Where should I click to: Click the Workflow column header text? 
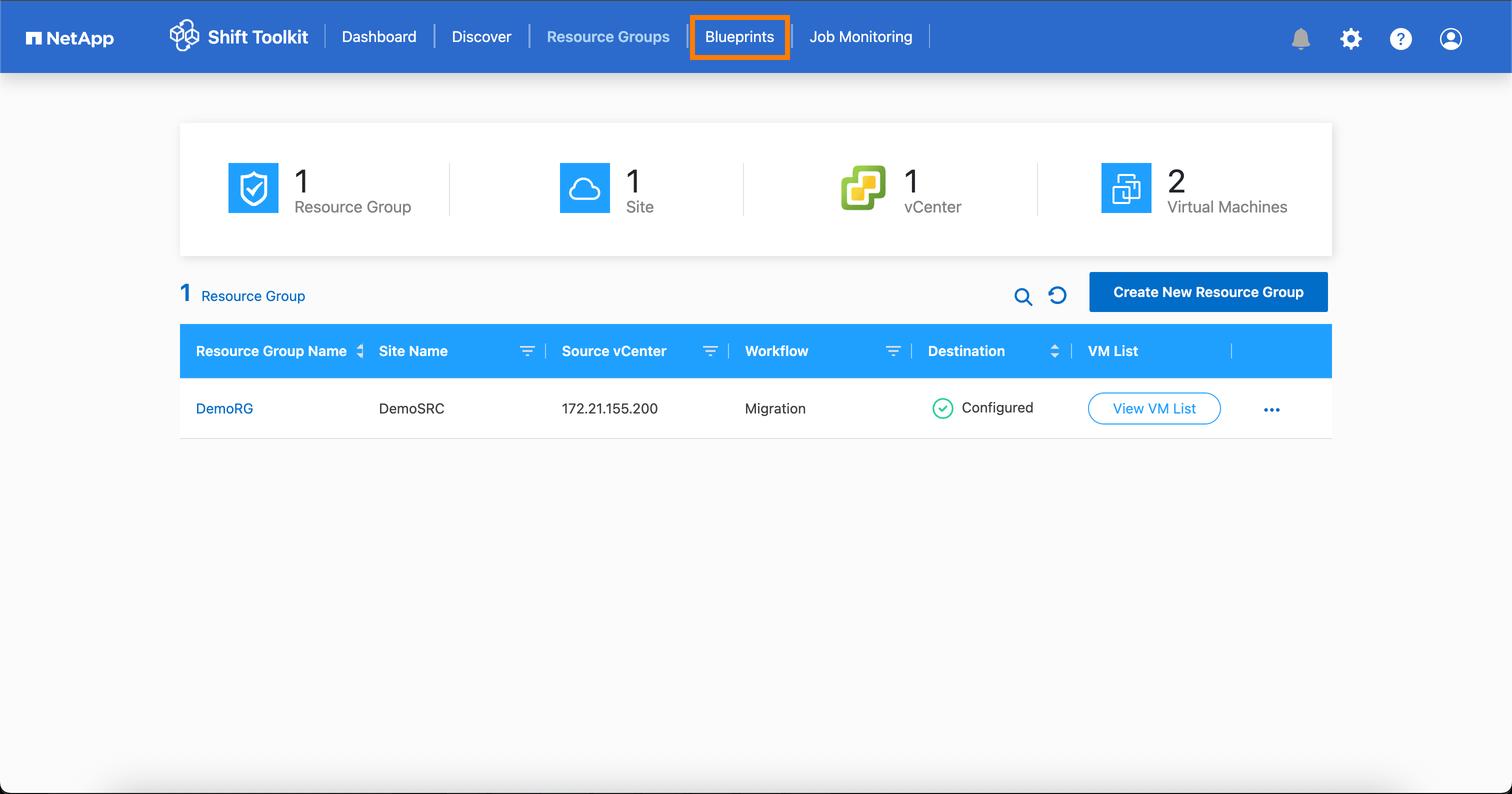pyautogui.click(x=776, y=351)
